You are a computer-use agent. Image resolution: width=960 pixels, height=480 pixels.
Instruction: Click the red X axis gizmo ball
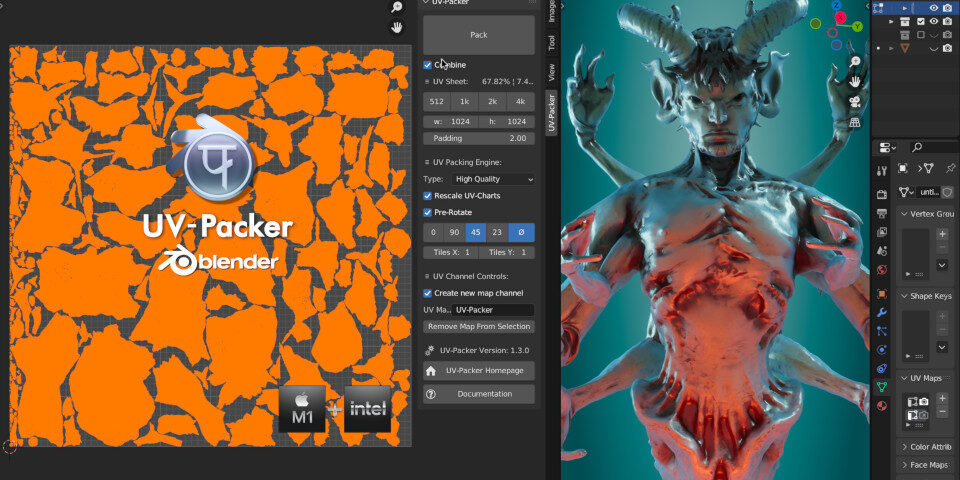(841, 17)
